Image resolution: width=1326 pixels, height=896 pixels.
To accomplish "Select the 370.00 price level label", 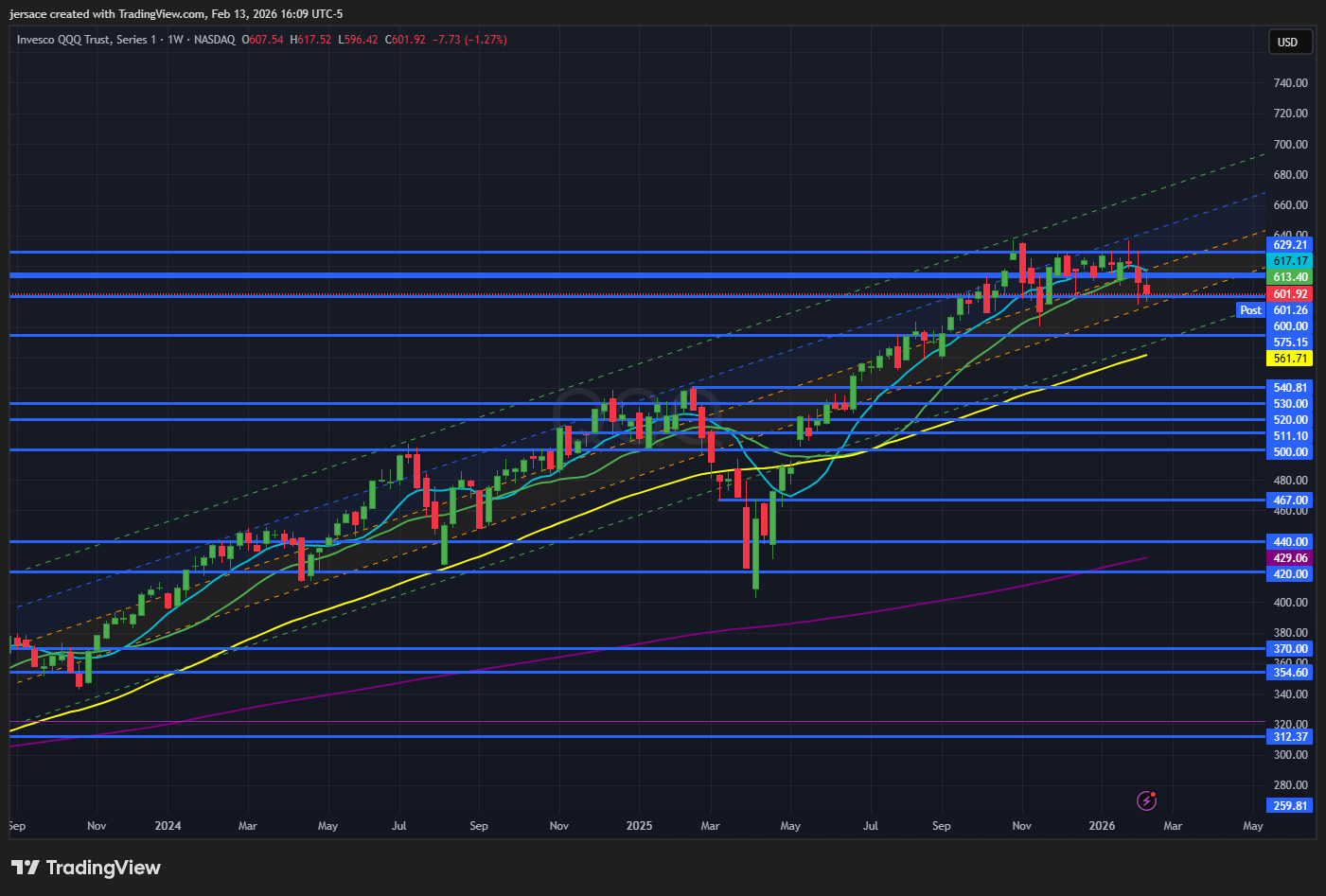I will click(1290, 649).
